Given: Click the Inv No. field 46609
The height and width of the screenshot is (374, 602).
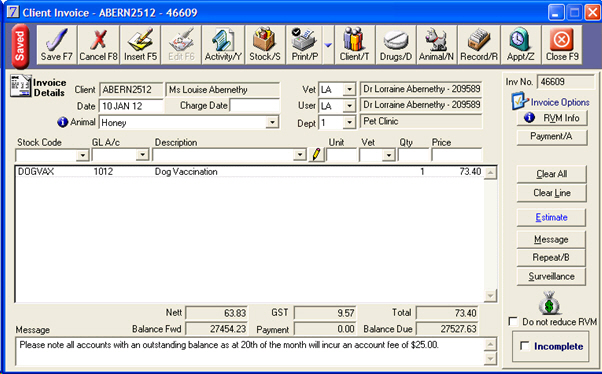Looking at the screenshot, I should pyautogui.click(x=565, y=82).
